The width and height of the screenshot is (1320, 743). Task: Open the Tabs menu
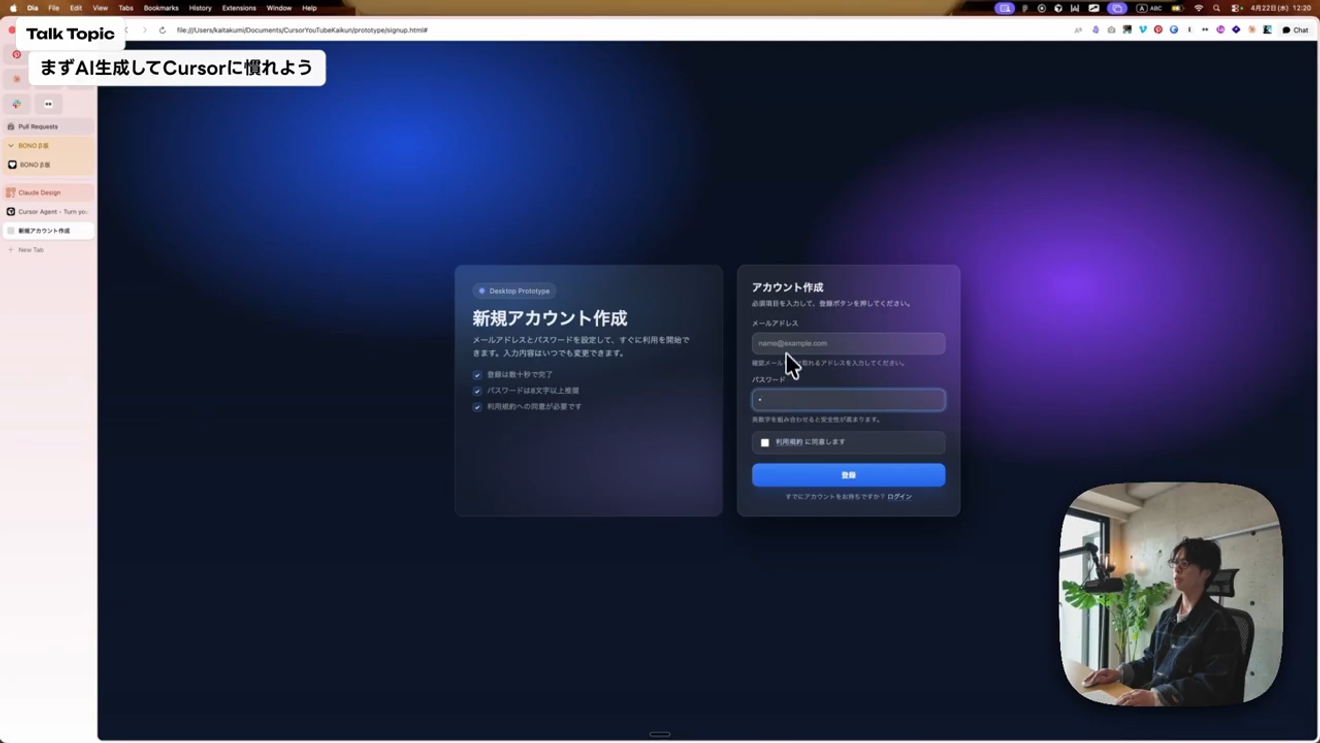pyautogui.click(x=126, y=8)
